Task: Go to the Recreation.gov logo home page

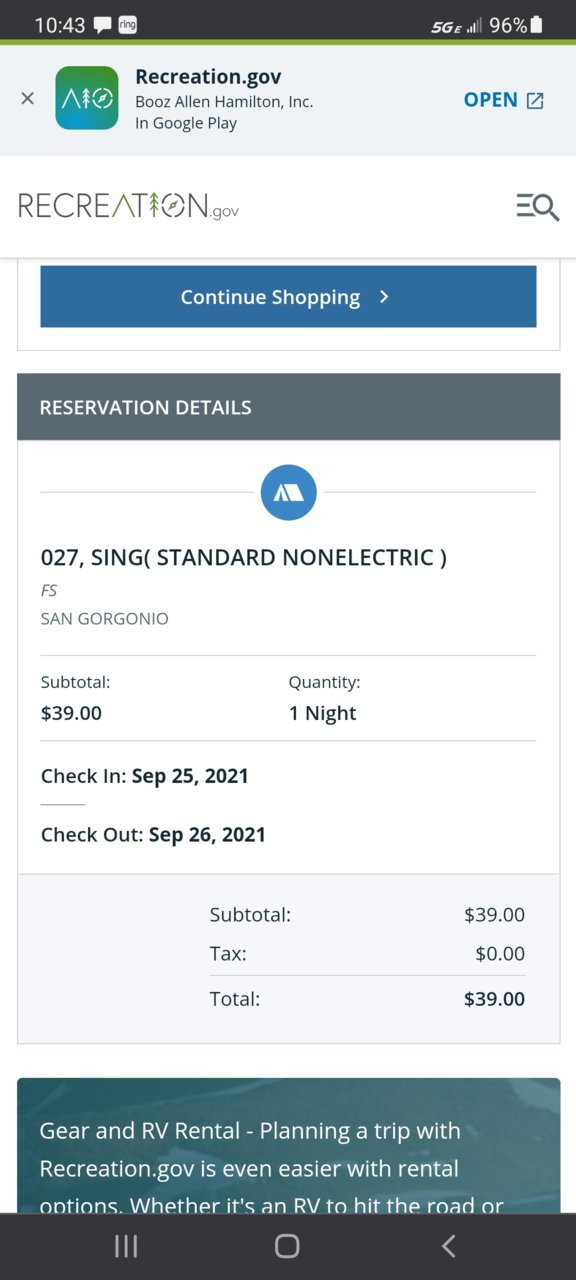Action: (x=128, y=206)
